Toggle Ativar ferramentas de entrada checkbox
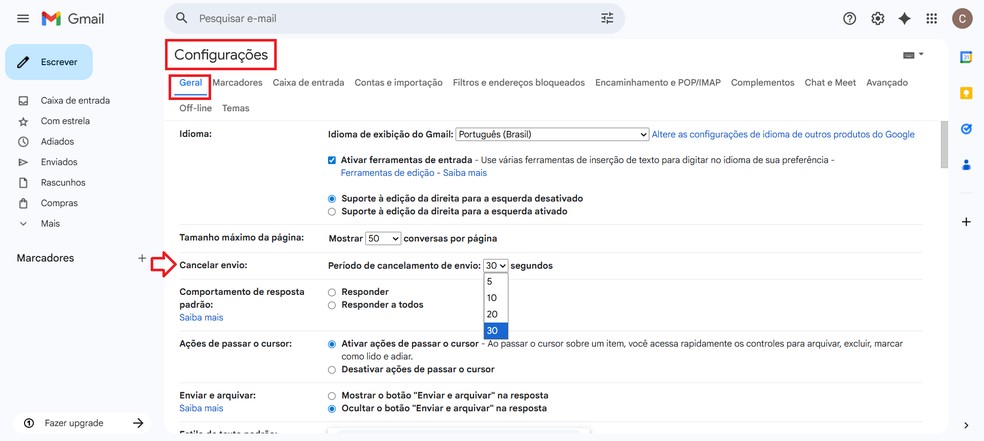Image resolution: width=984 pixels, height=441 pixels. pos(332,160)
